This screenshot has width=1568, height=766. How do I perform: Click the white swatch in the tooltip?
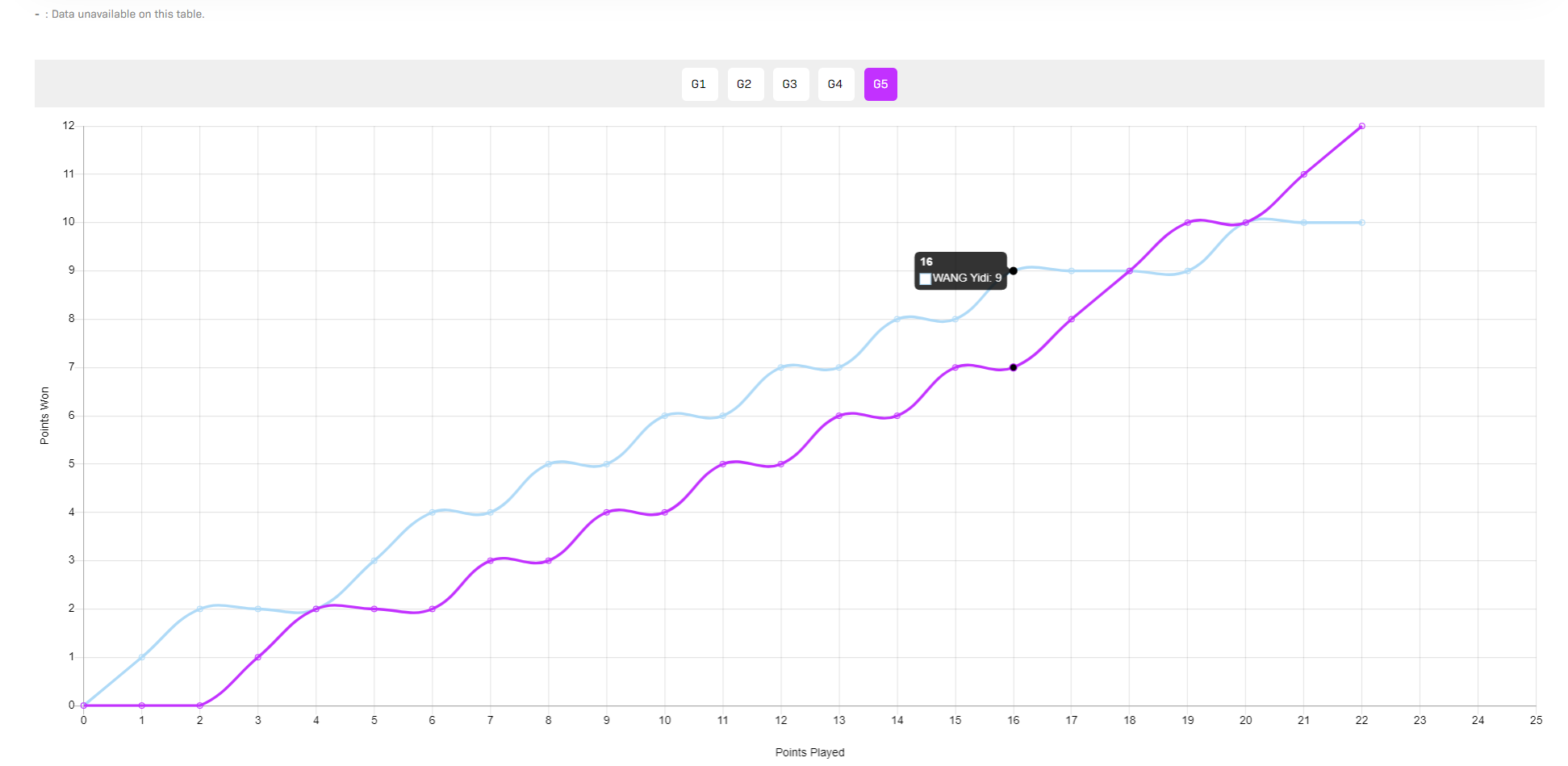tap(926, 278)
